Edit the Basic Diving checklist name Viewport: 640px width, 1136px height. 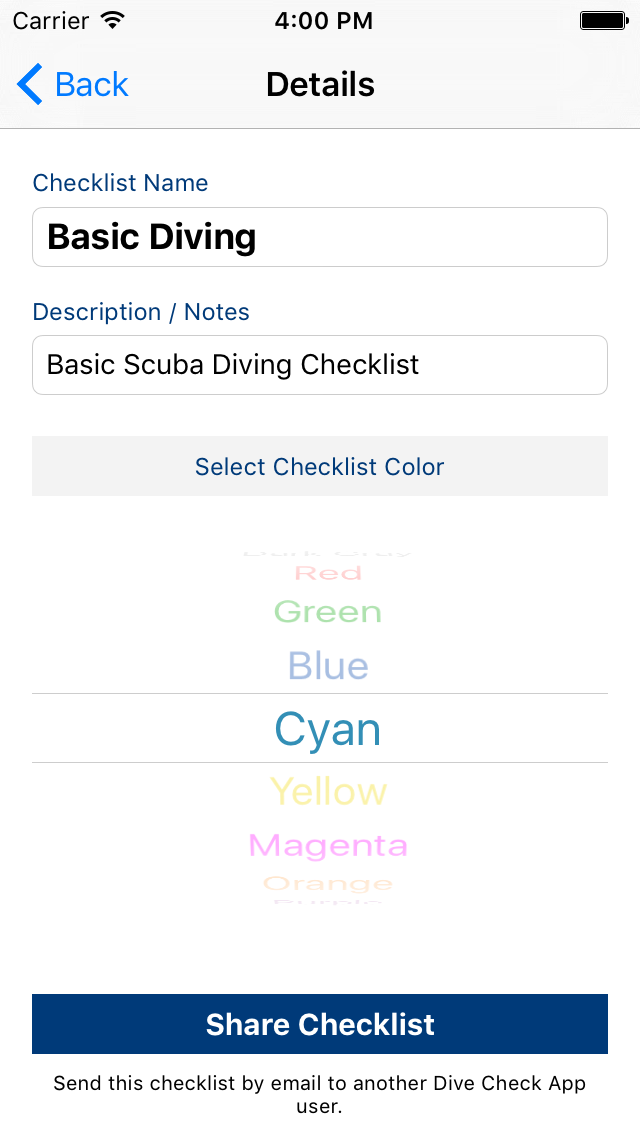(320, 237)
